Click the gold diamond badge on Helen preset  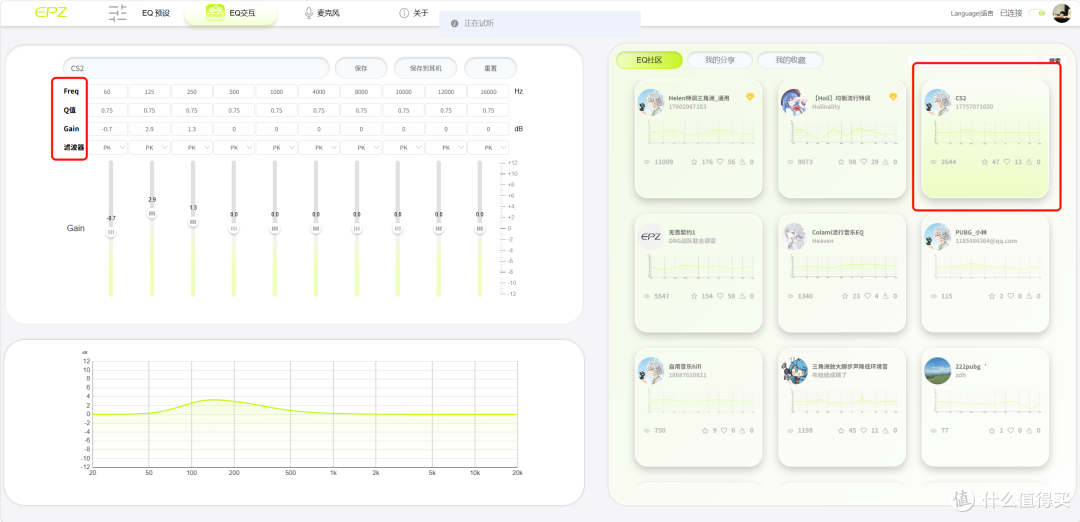(x=750, y=97)
